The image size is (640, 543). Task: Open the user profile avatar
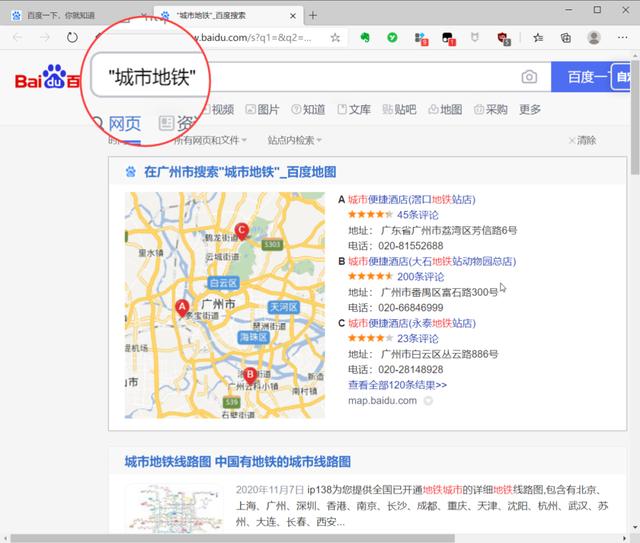(594, 38)
